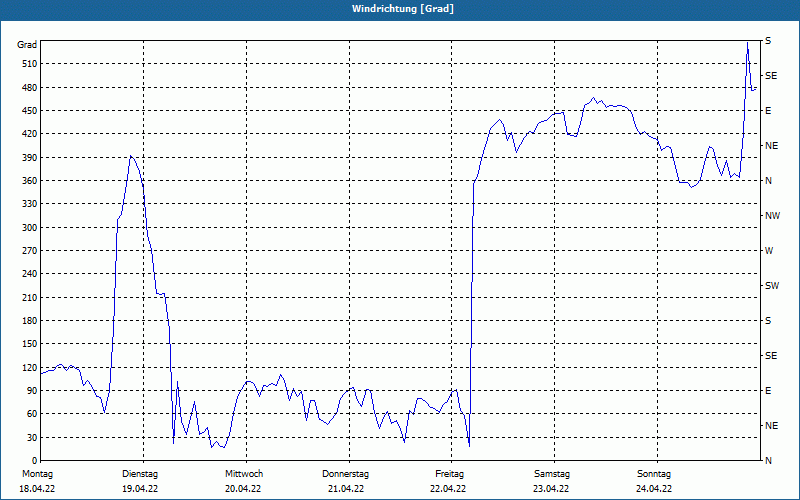Screen dimensions: 800x500
Task: Click the S compass label at 180 gridline
Action: (x=768, y=321)
